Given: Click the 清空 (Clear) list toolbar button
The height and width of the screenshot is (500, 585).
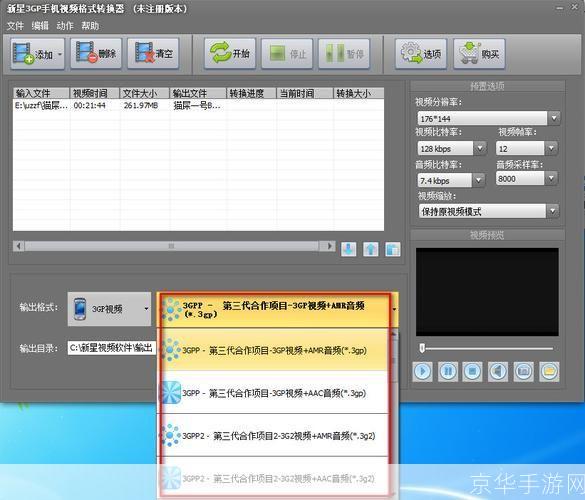Looking at the screenshot, I should click(x=153, y=54).
